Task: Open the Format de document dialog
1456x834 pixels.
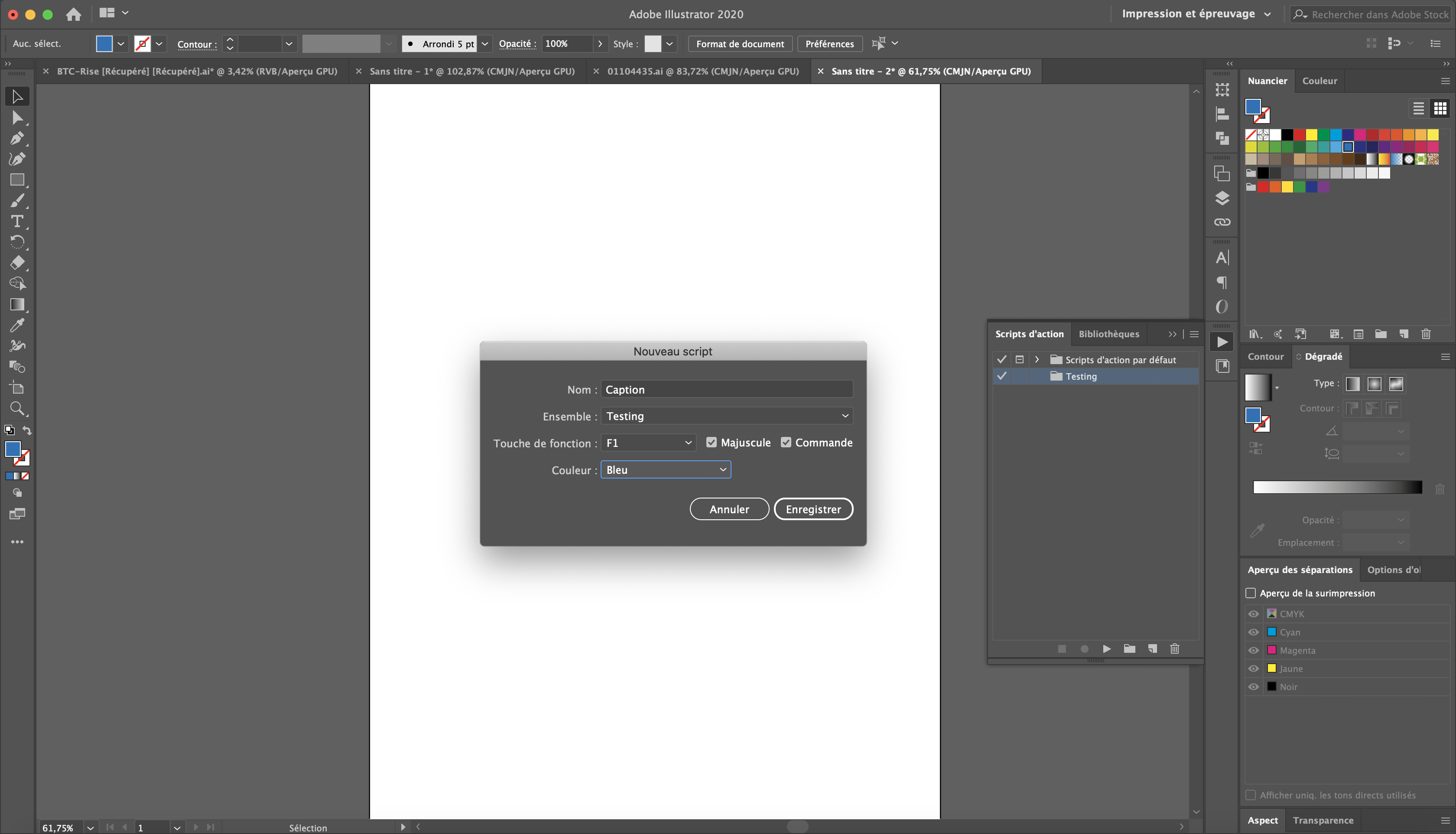Action: point(740,43)
